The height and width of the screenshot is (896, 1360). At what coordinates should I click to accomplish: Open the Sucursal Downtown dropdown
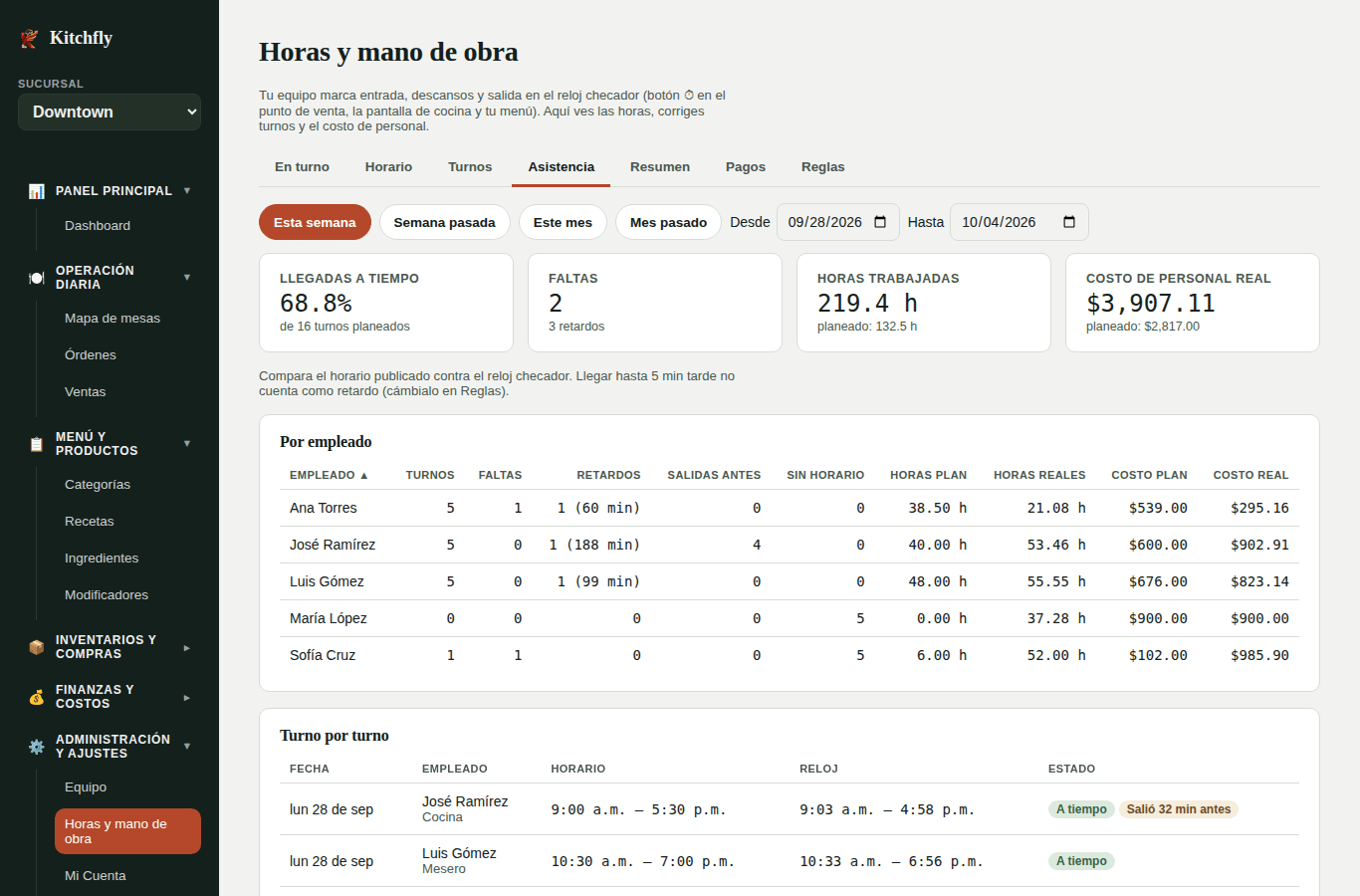[x=110, y=112]
